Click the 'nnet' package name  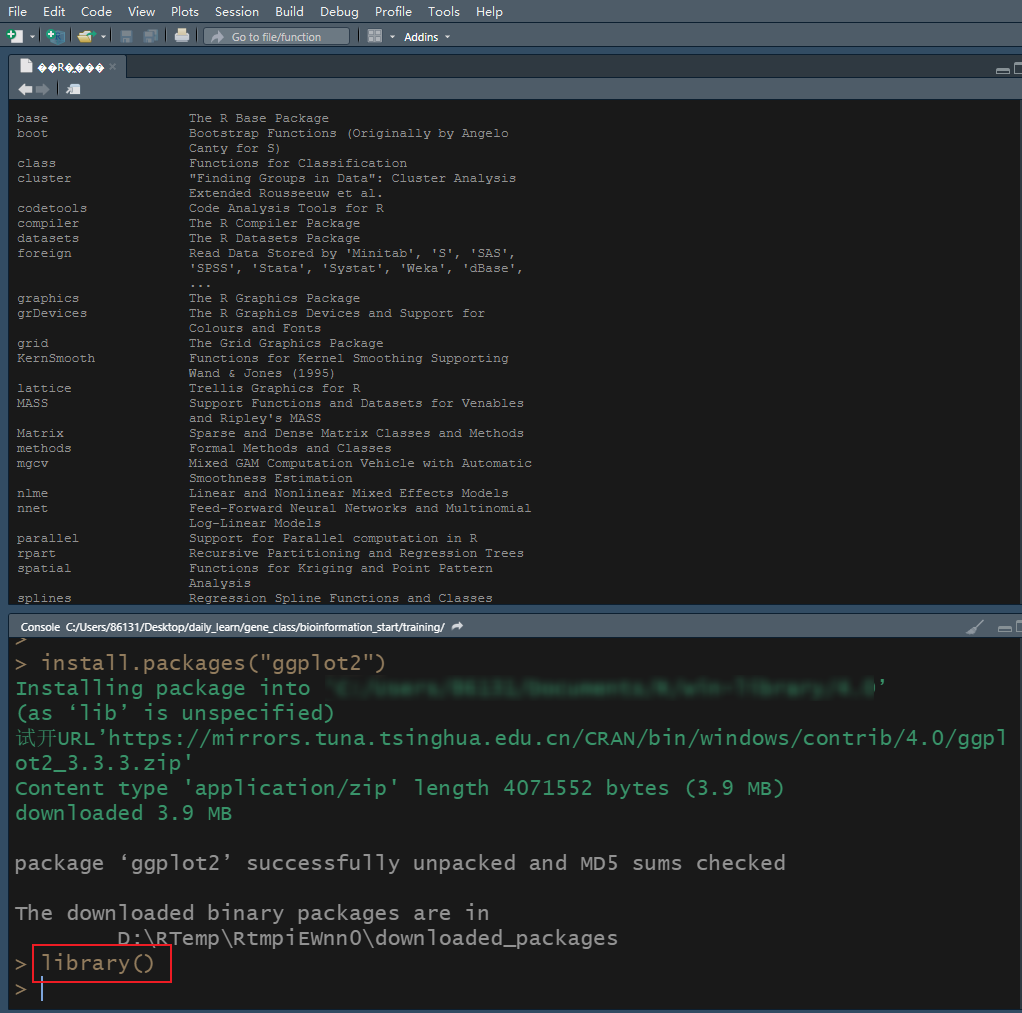click(x=32, y=508)
